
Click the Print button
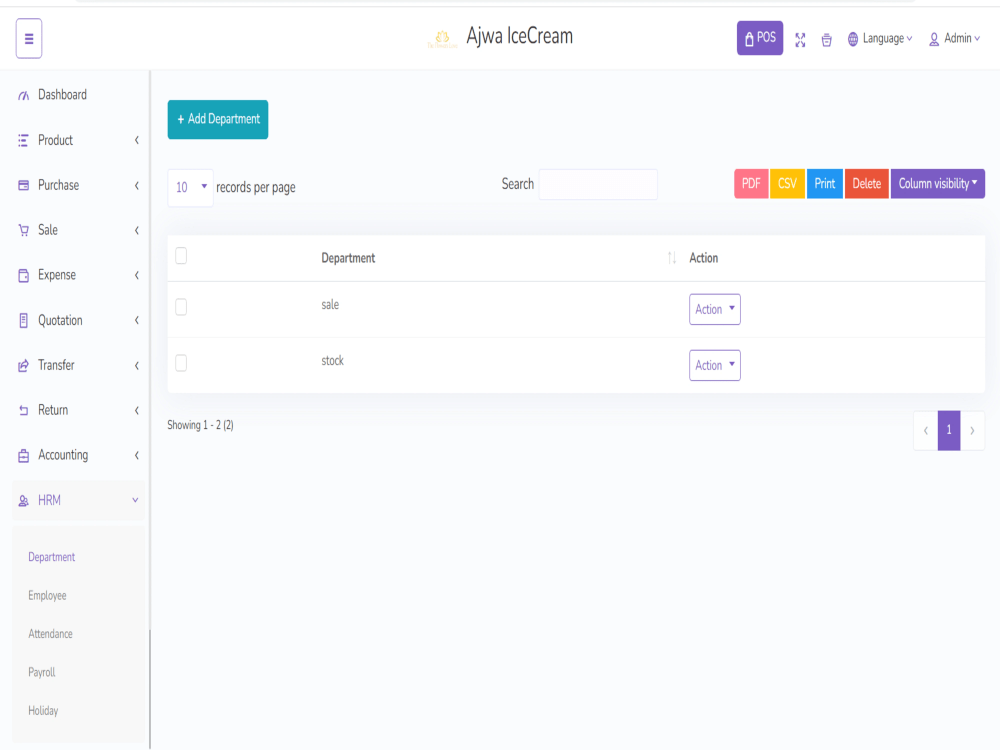pos(825,184)
